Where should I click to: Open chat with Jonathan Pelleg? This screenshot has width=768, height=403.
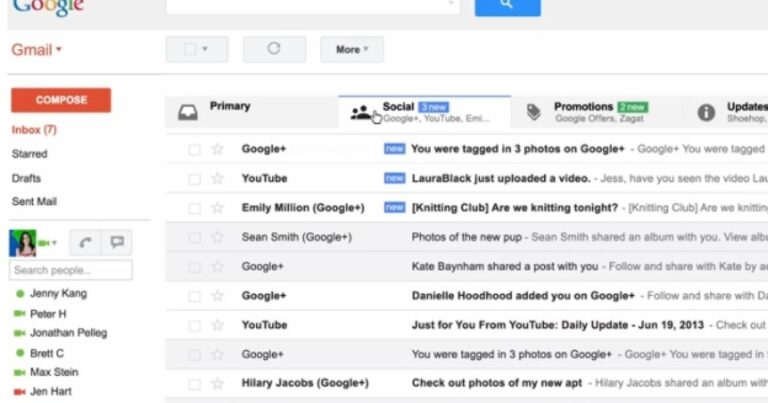pos(69,333)
